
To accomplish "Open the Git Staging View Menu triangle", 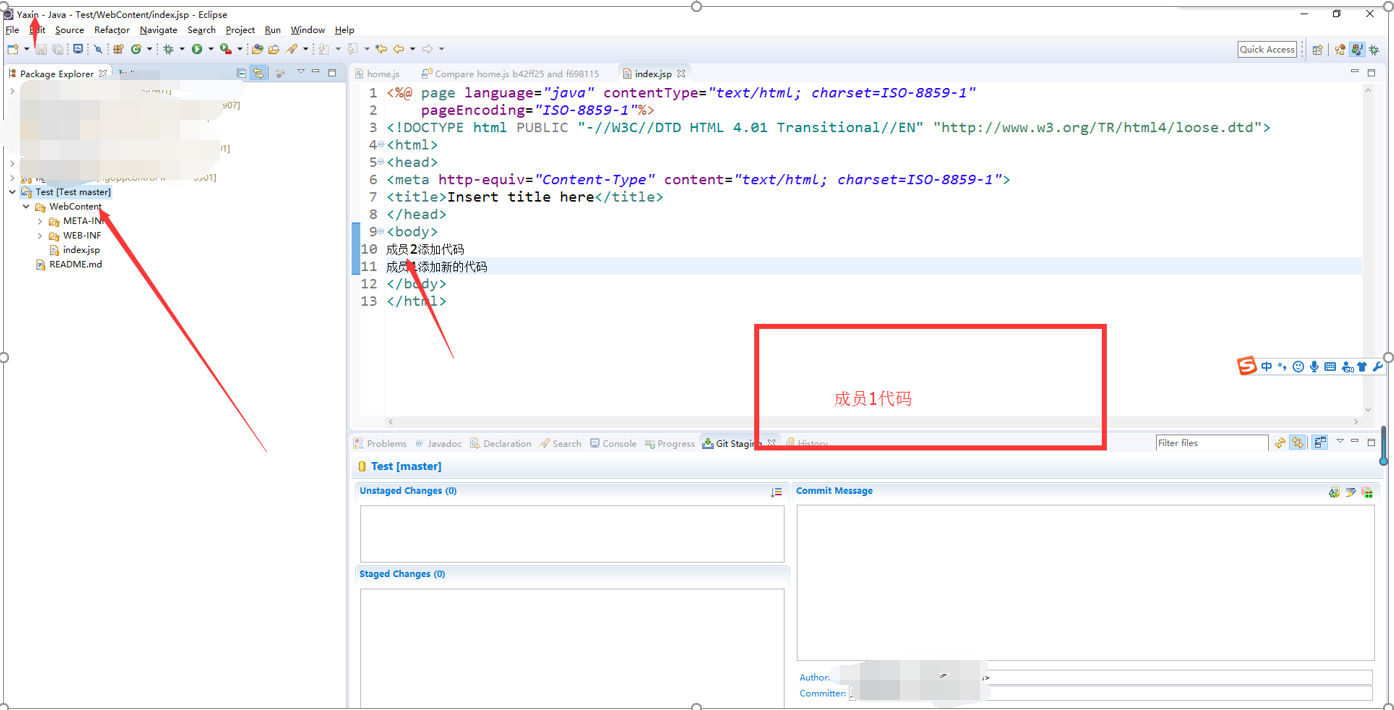I will [x=1340, y=441].
